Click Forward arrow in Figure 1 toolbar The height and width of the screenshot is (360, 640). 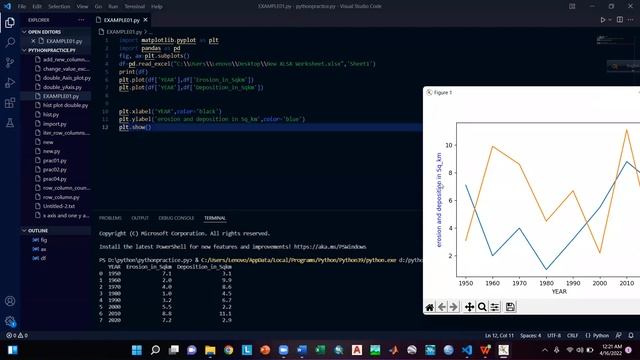point(453,307)
